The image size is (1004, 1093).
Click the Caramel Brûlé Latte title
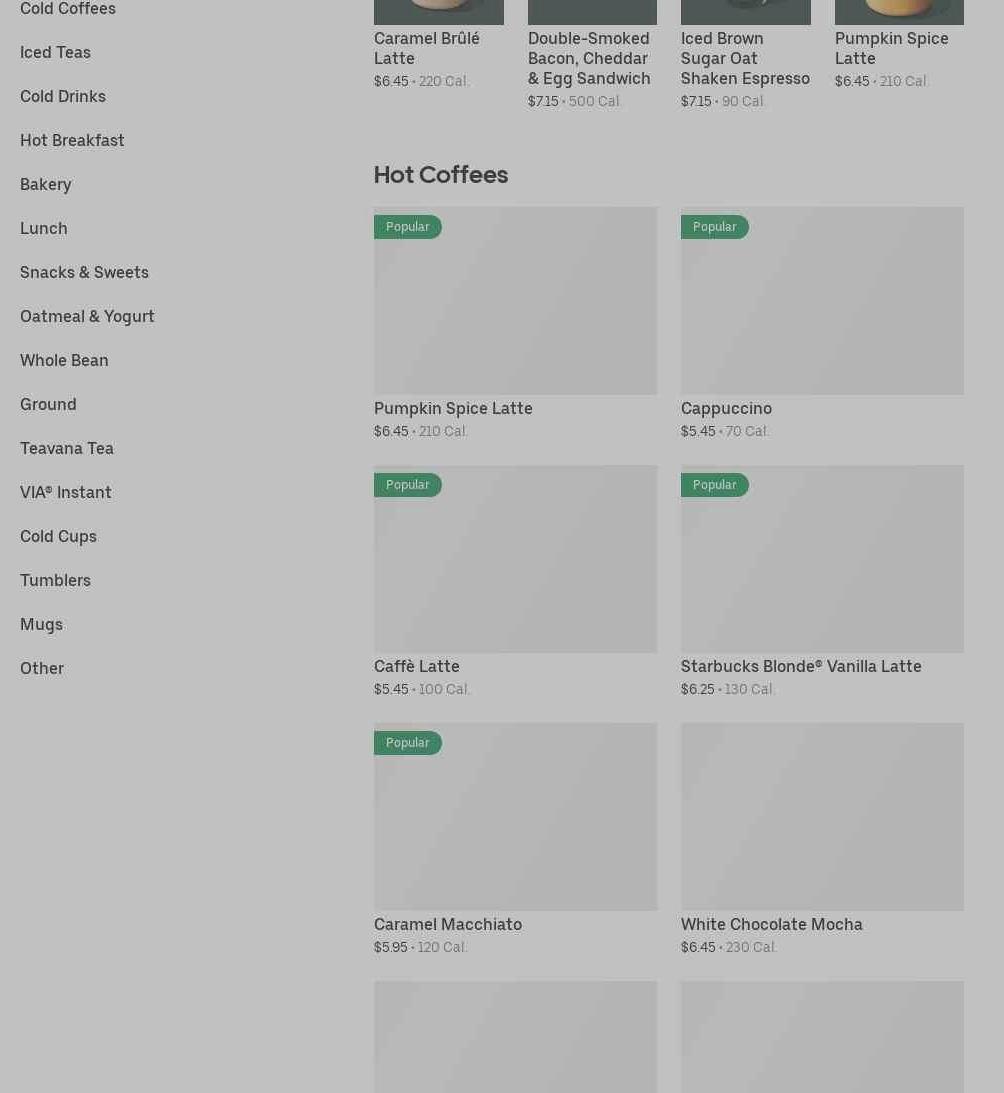tap(426, 48)
